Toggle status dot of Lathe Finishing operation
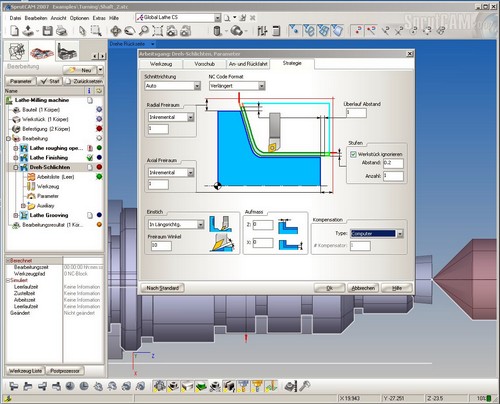This screenshot has width=500, height=404. (99, 157)
